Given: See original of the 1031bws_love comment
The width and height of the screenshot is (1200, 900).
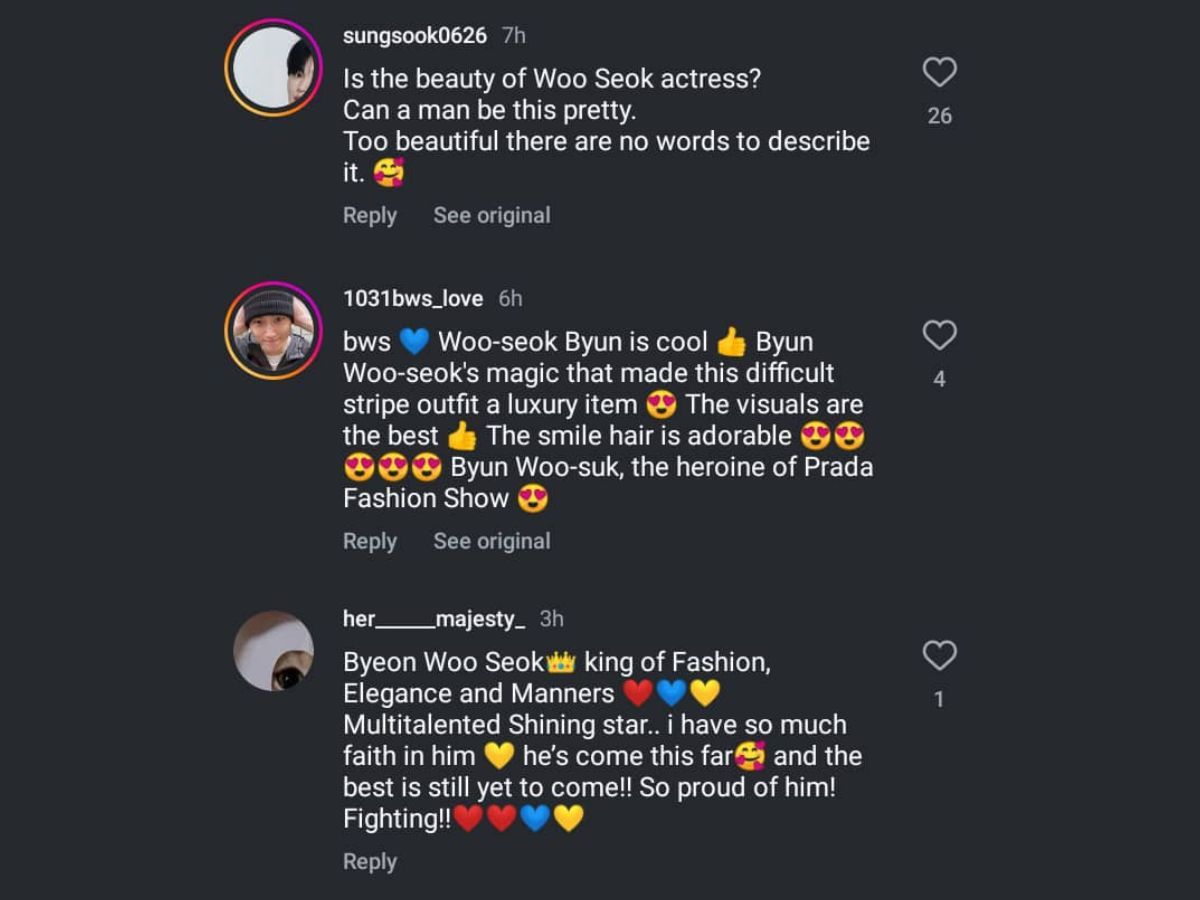Looking at the screenshot, I should (491, 541).
